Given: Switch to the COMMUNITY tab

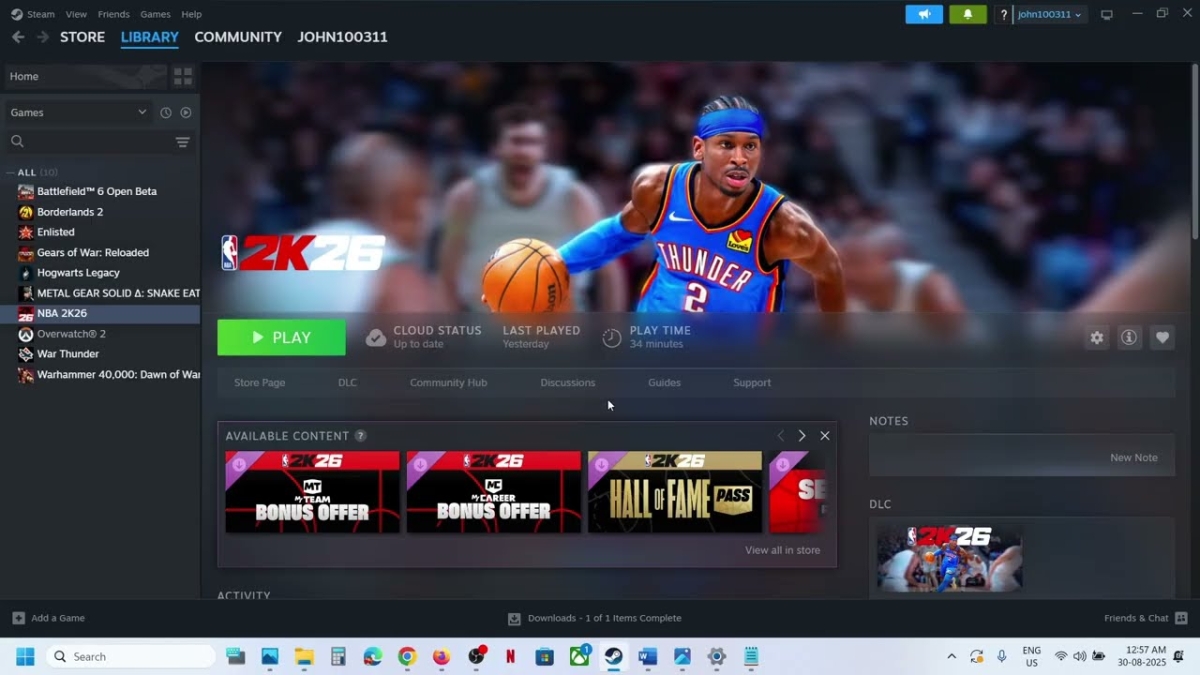Looking at the screenshot, I should point(238,37).
